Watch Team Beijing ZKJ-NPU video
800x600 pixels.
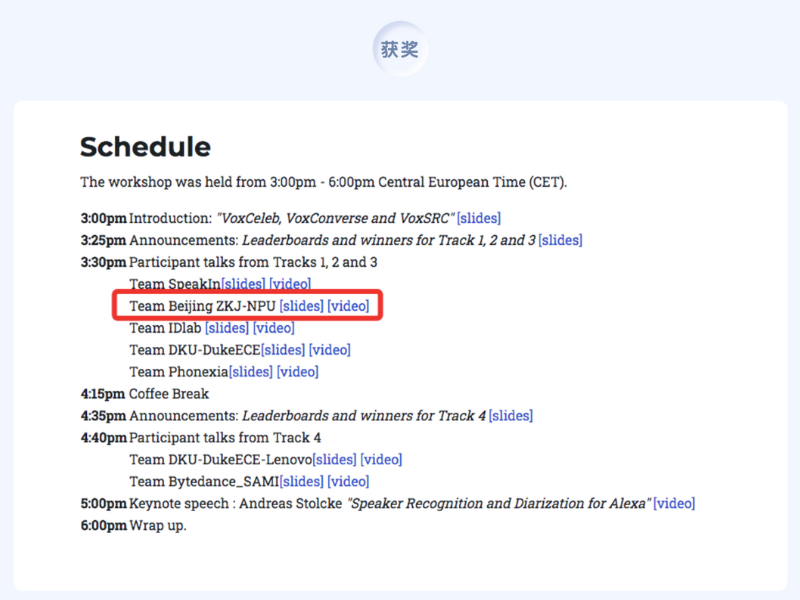point(348,306)
